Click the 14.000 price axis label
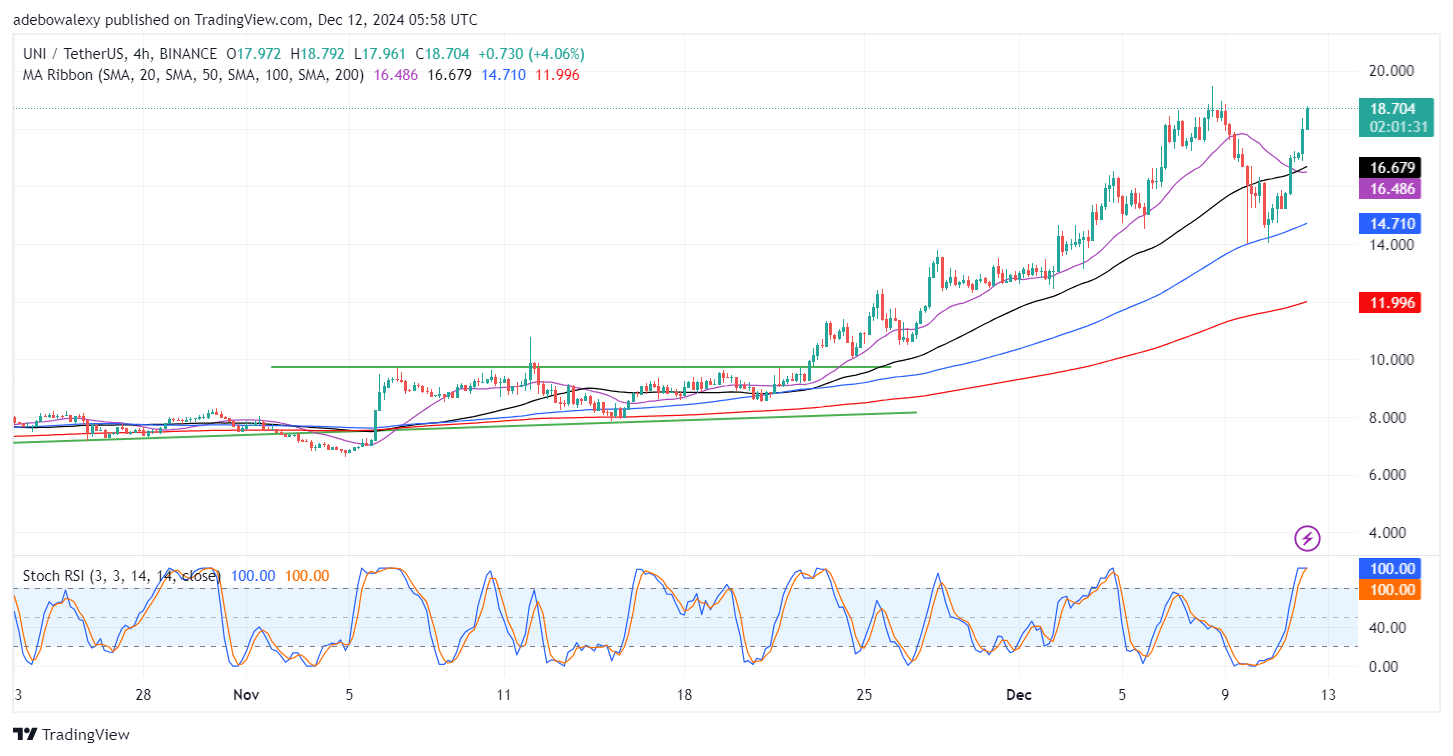The image size is (1453, 756). pos(1392,245)
